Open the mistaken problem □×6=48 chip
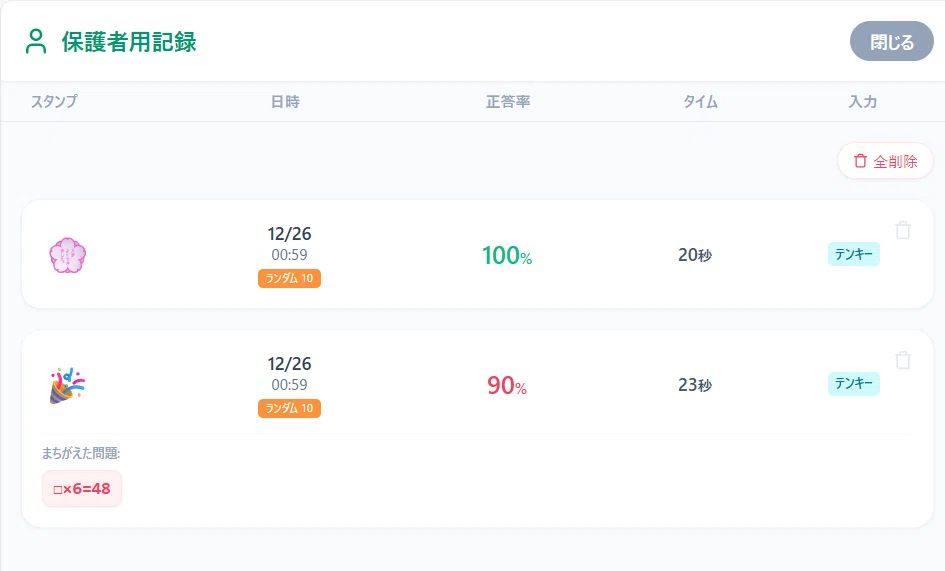Viewport: 945px width, 571px height. coord(82,488)
